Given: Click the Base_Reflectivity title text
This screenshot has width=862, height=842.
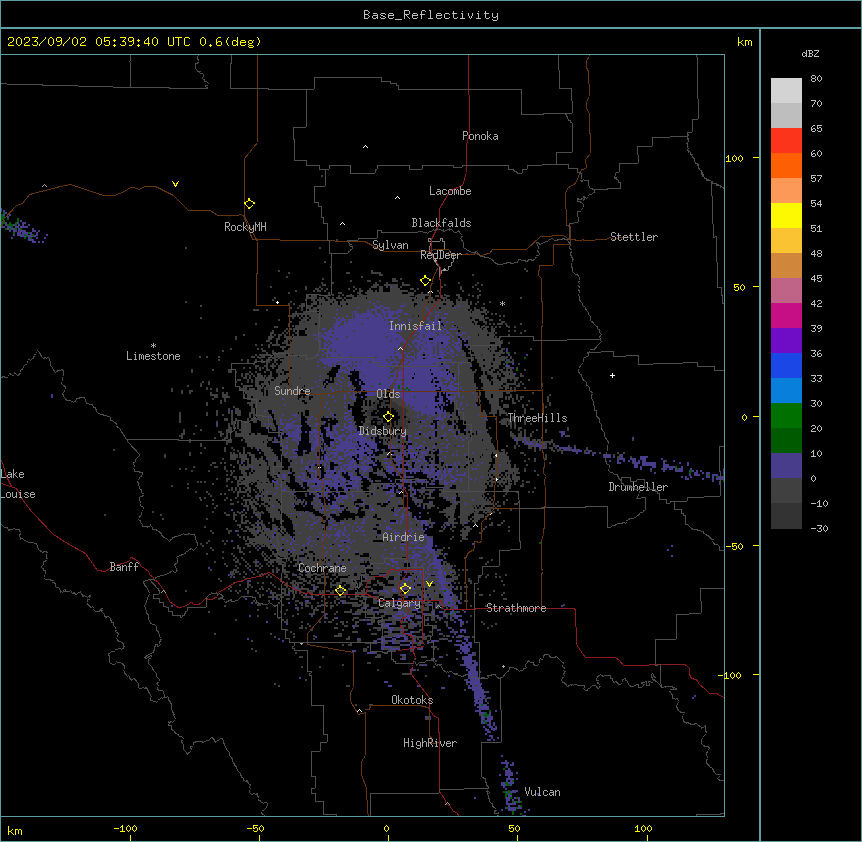Looking at the screenshot, I should point(431,15).
